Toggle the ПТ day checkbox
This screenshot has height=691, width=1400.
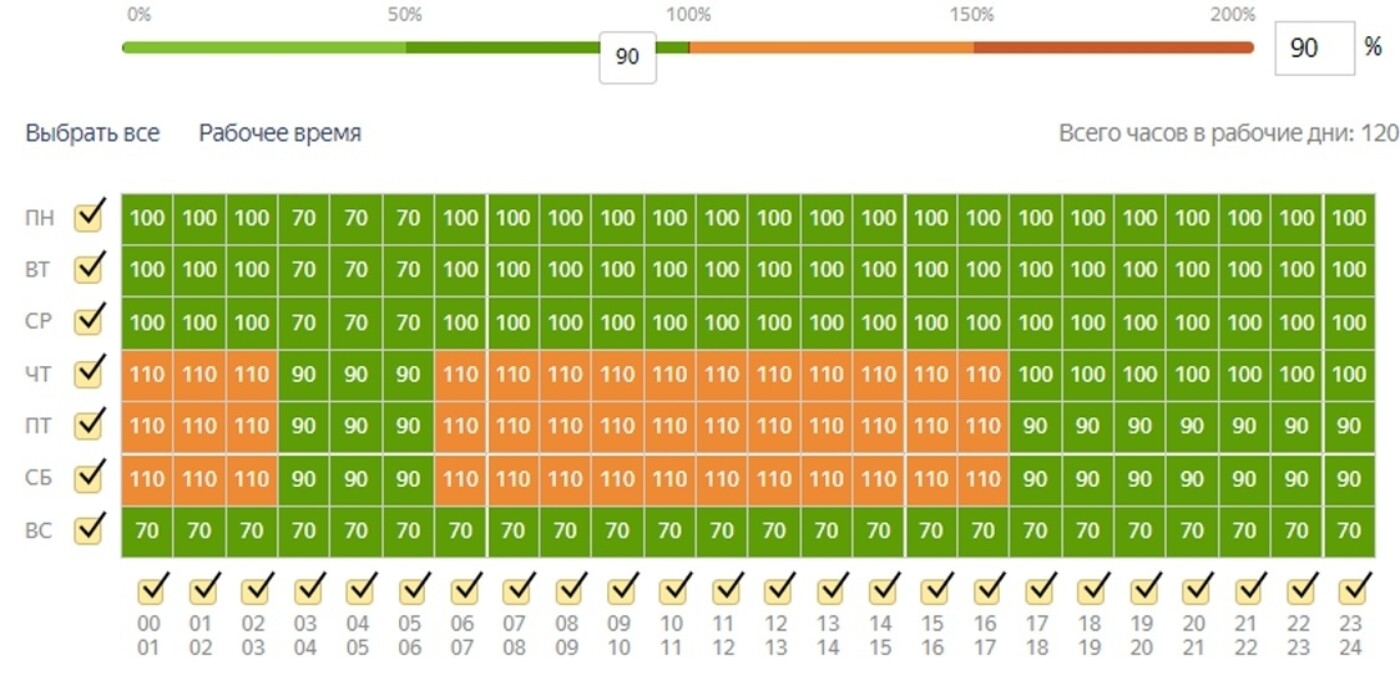coord(90,425)
